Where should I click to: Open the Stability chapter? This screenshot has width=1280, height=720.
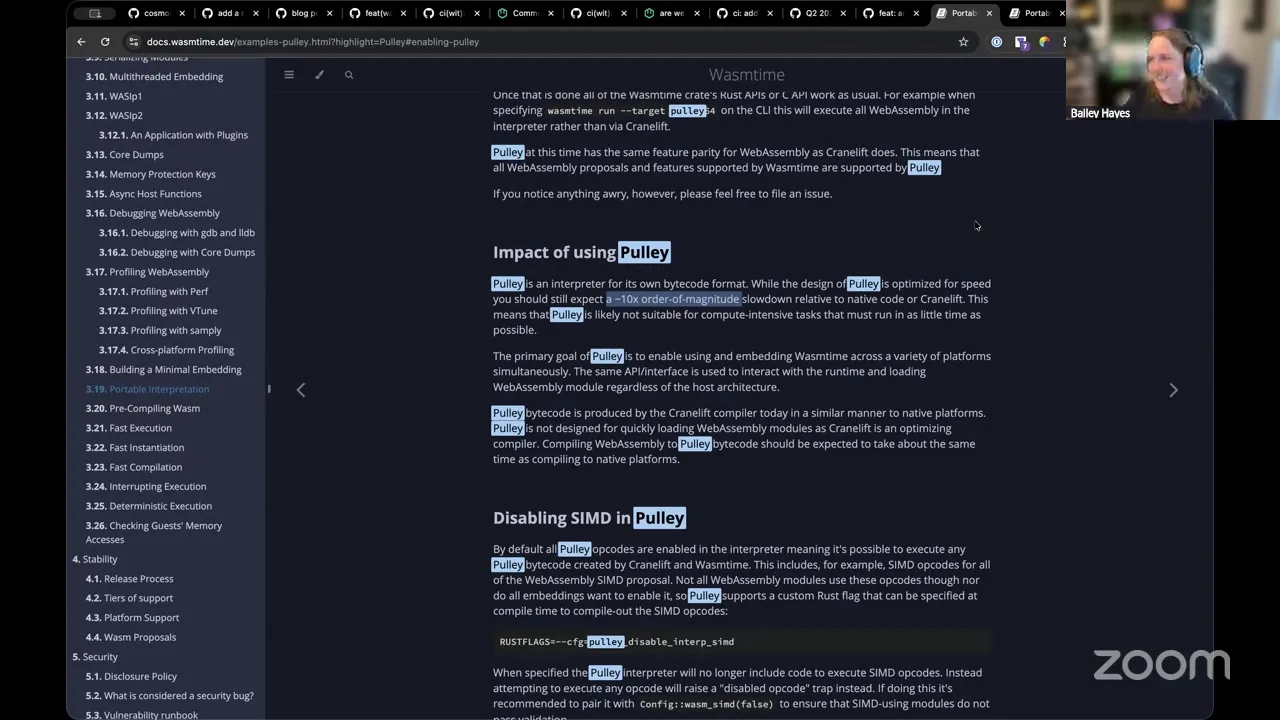[94, 560]
